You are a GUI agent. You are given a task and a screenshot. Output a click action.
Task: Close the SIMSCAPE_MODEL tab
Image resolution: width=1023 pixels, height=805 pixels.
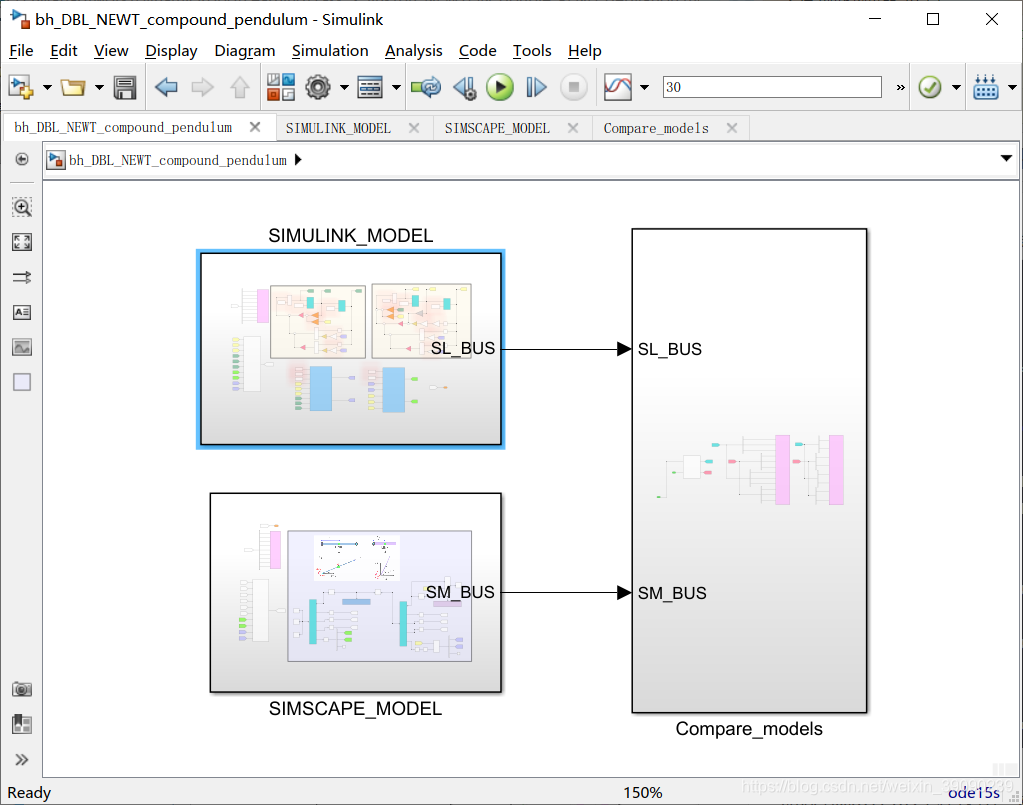coord(573,129)
